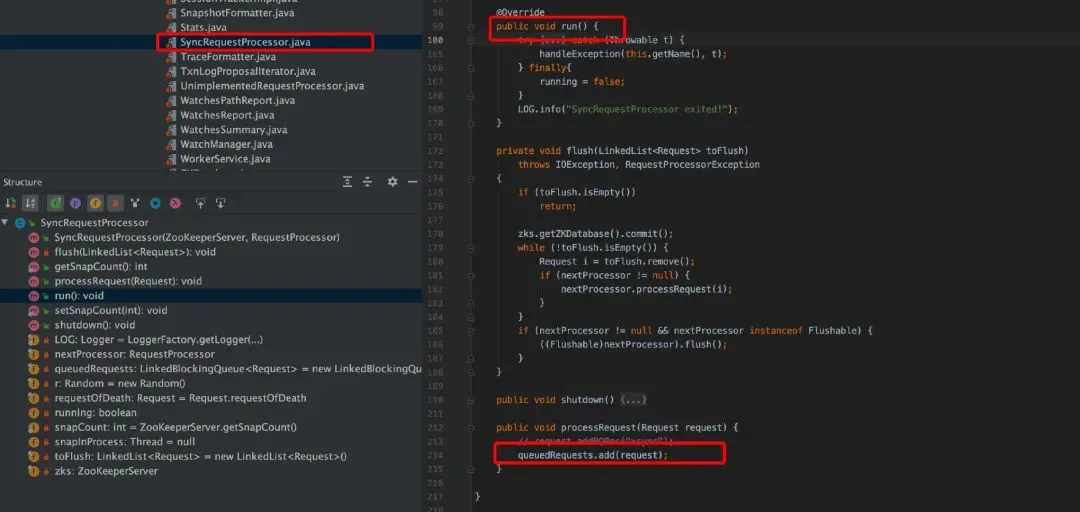Open Structure panel settings gear
The height and width of the screenshot is (512, 1080).
pyautogui.click(x=393, y=182)
